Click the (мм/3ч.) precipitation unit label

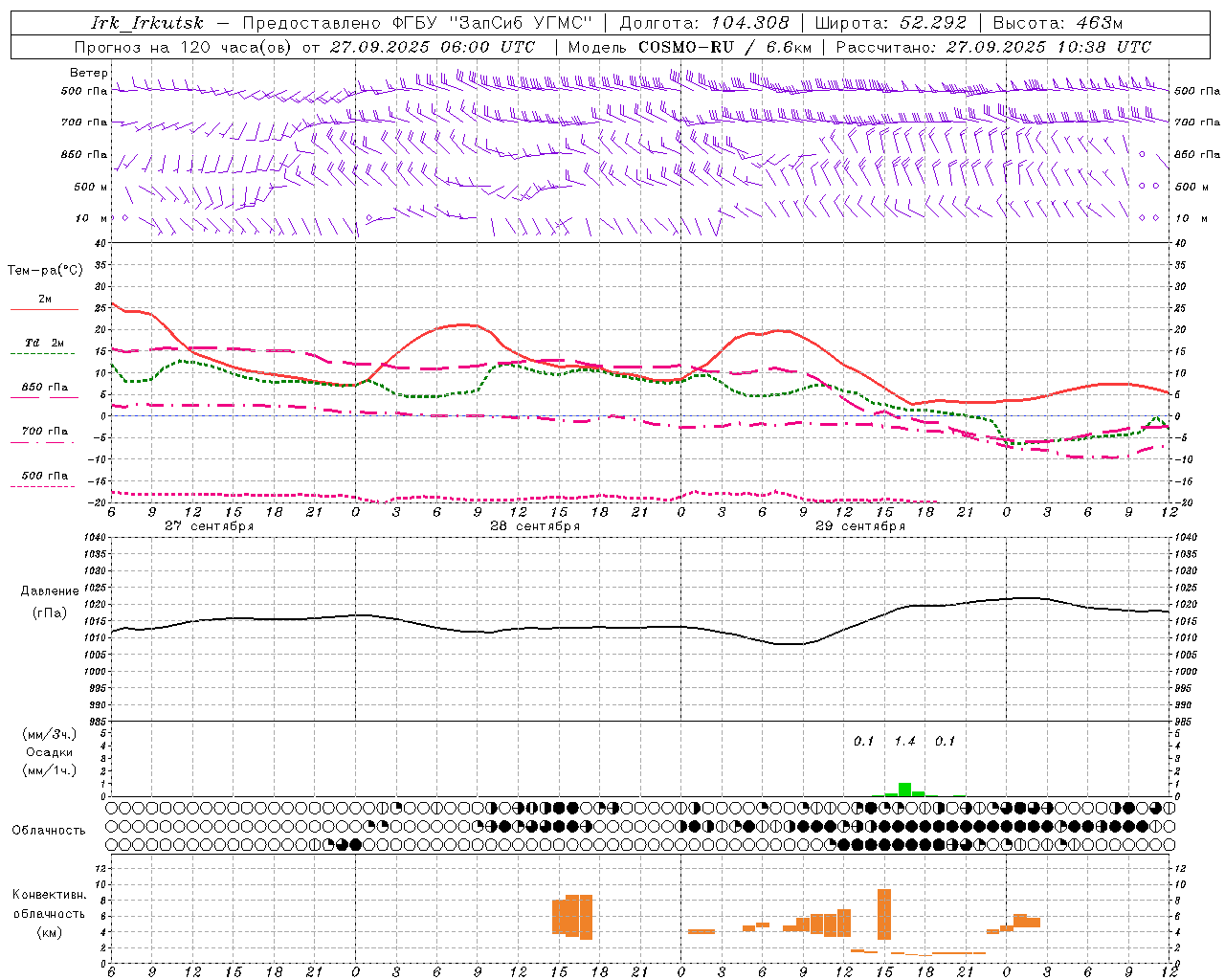[x=49, y=735]
